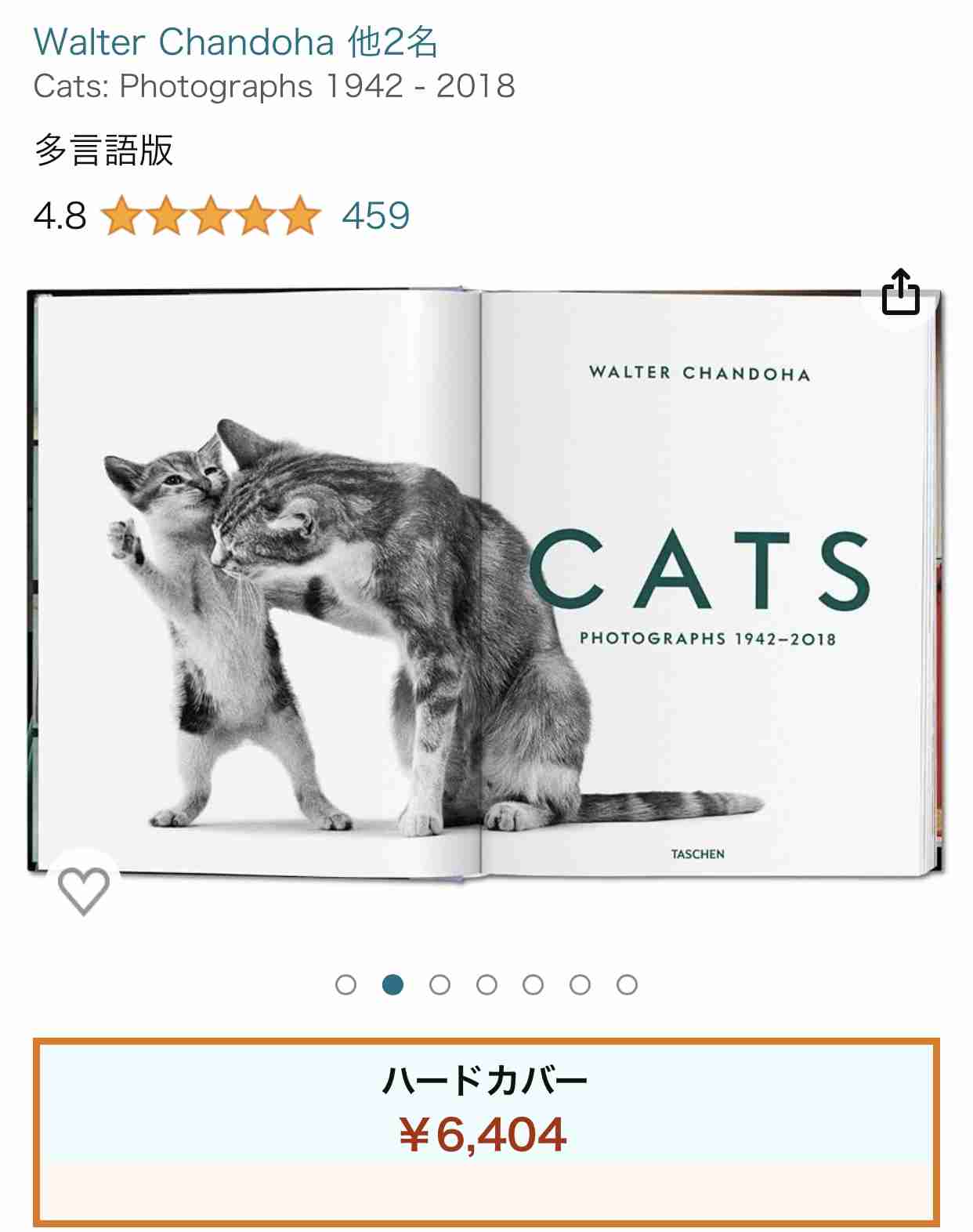Show the last product image via dot
Viewport: 973px width, 1232px height.
(627, 984)
